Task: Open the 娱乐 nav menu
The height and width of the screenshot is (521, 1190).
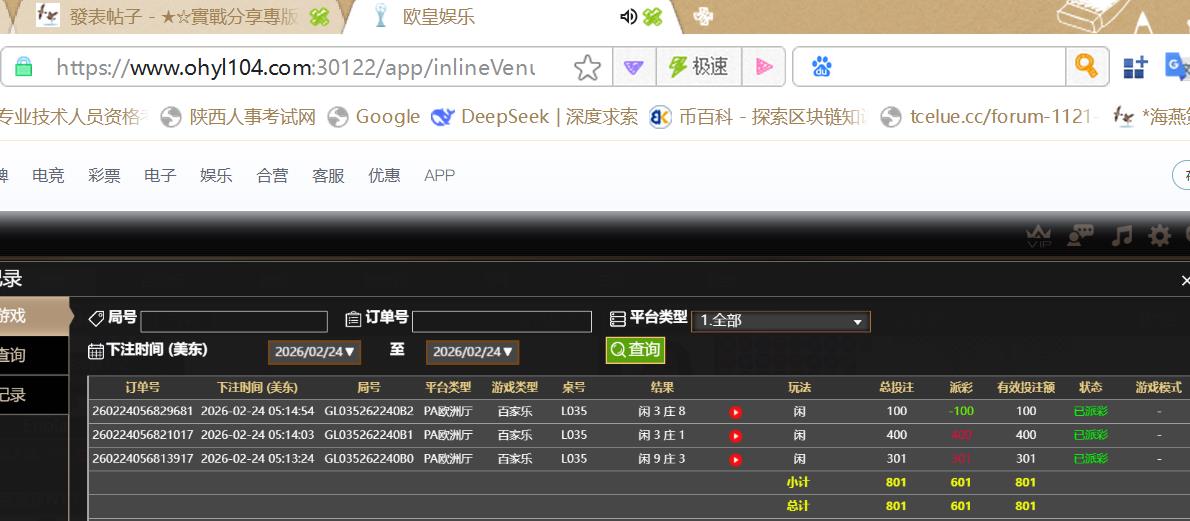Action: (x=216, y=176)
